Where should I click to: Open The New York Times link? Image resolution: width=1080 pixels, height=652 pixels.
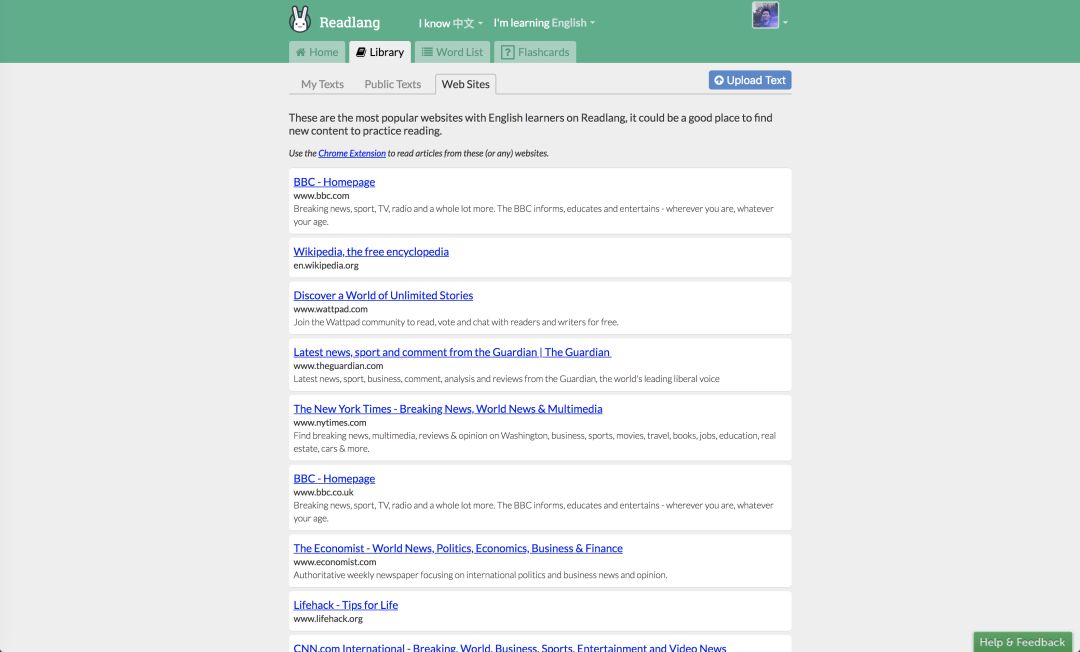(448, 409)
